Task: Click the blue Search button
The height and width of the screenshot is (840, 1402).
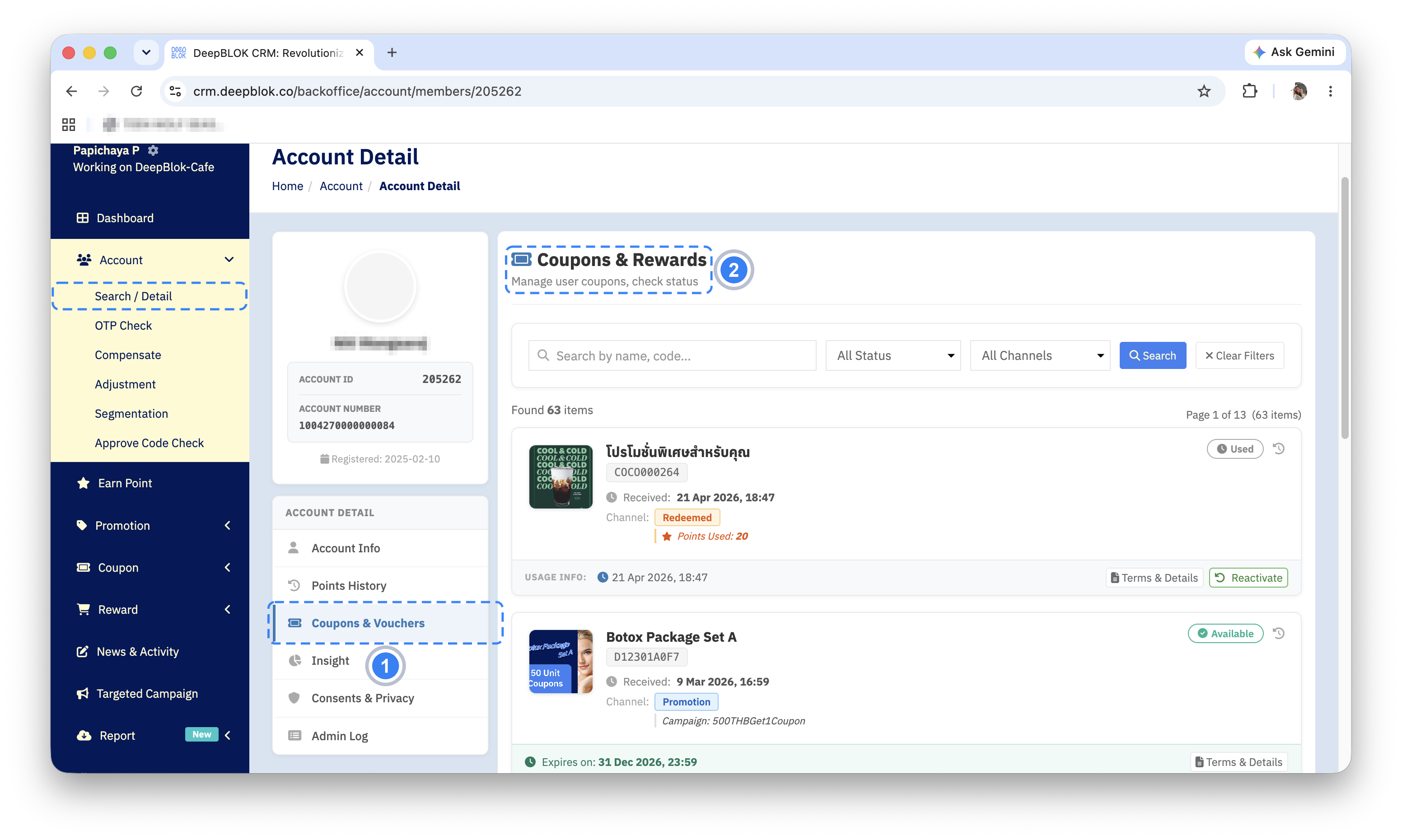Action: (x=1152, y=355)
